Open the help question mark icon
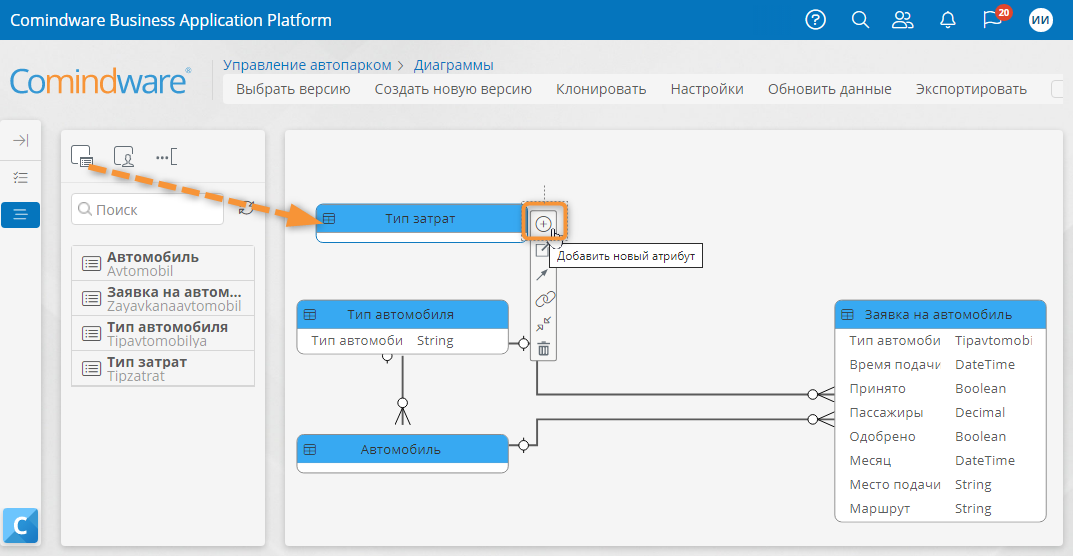 (x=816, y=20)
